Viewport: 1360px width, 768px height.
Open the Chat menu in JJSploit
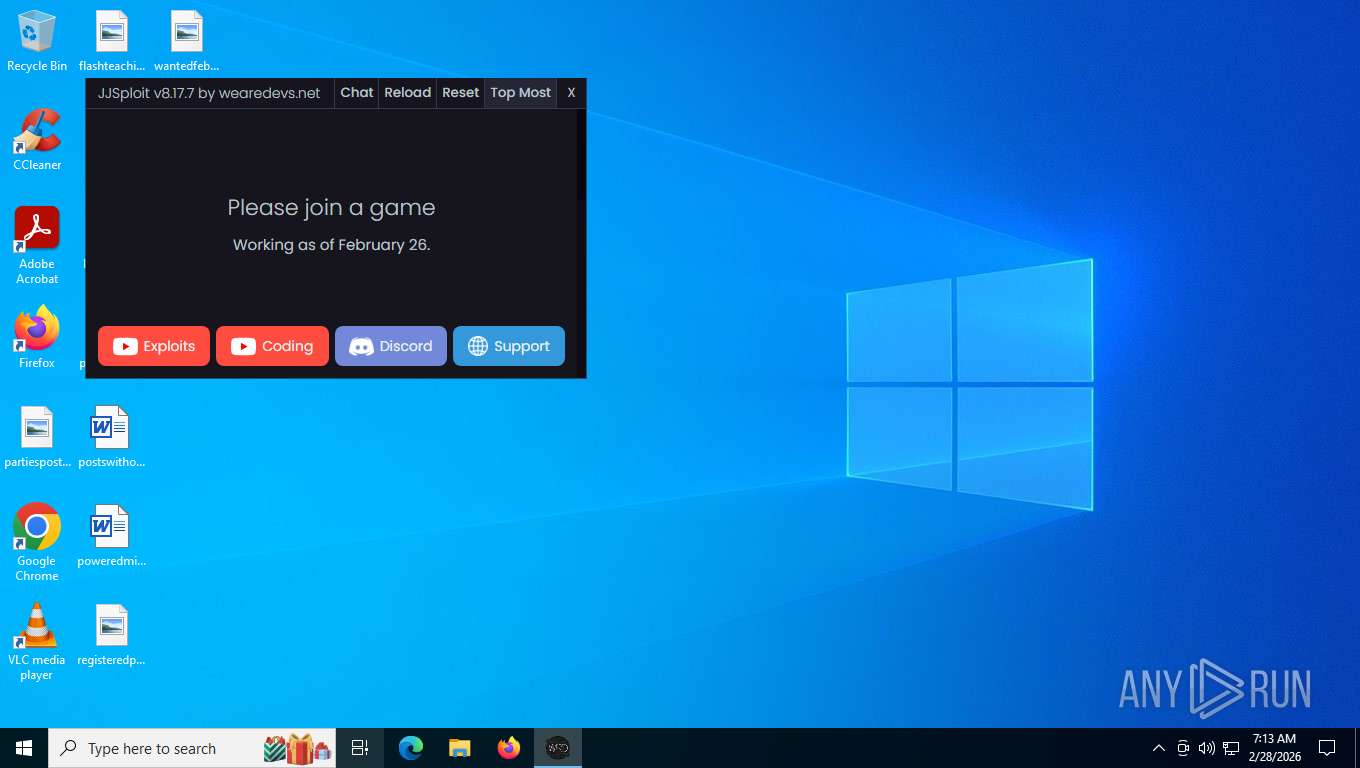357,92
